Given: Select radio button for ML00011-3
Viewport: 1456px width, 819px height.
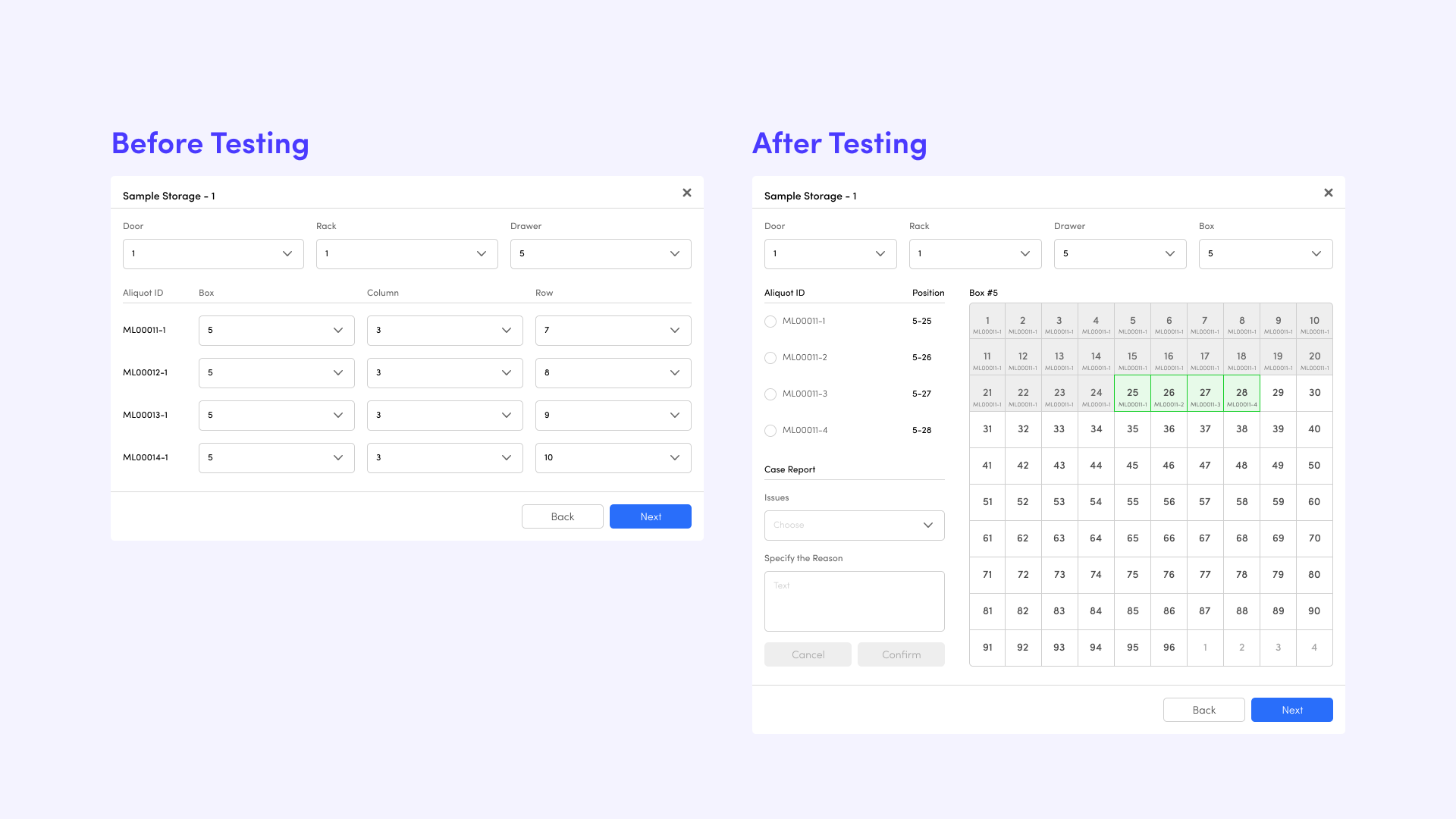Looking at the screenshot, I should click(771, 393).
